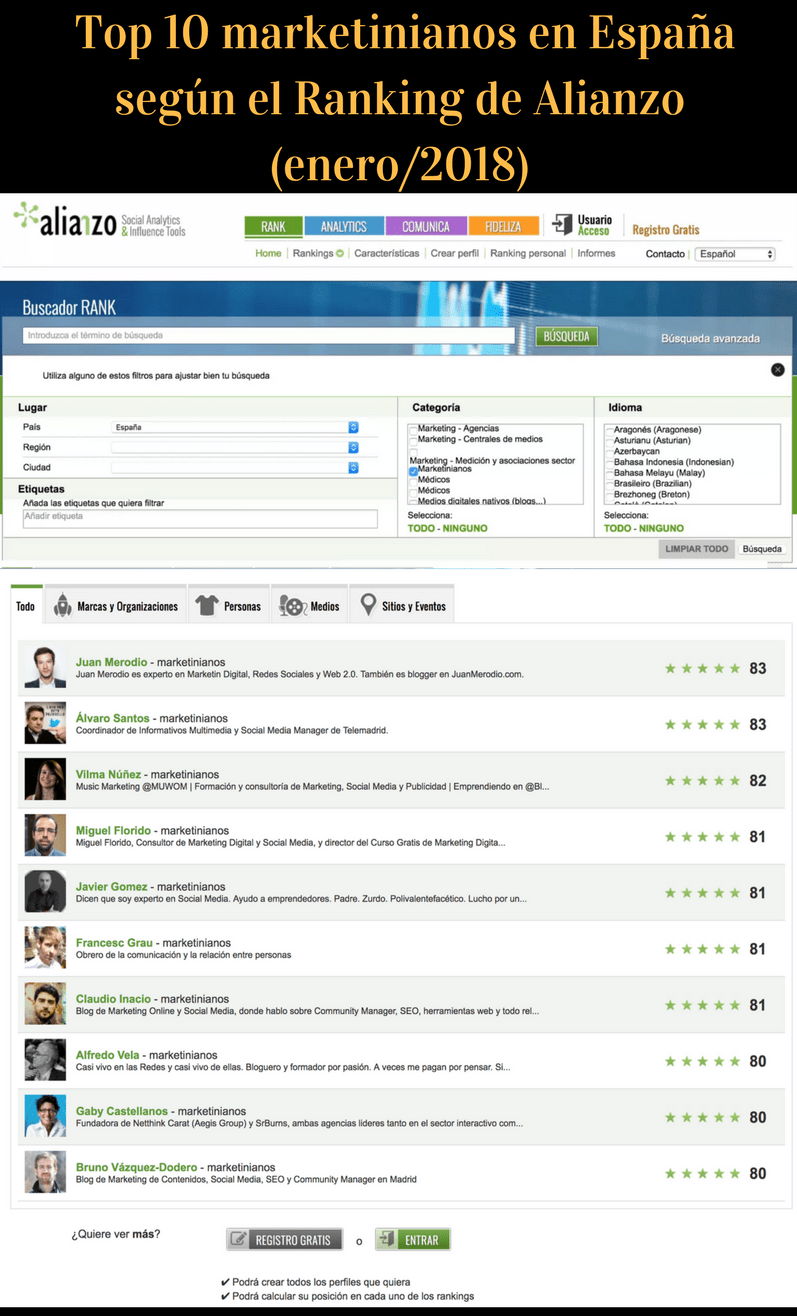Open Claudio Inacio profile link
Screen dimensions: 797x1316
tap(112, 998)
